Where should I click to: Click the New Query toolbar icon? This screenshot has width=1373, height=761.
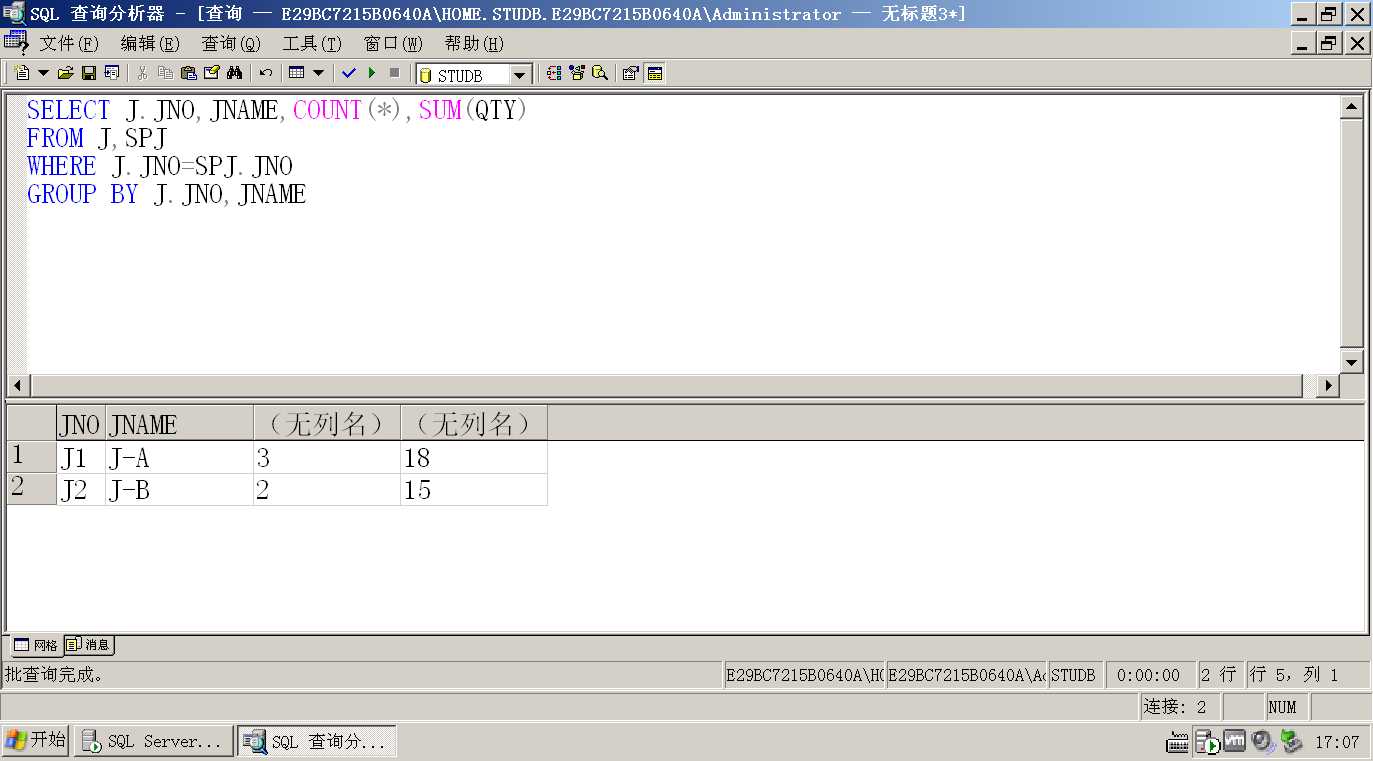[22, 73]
